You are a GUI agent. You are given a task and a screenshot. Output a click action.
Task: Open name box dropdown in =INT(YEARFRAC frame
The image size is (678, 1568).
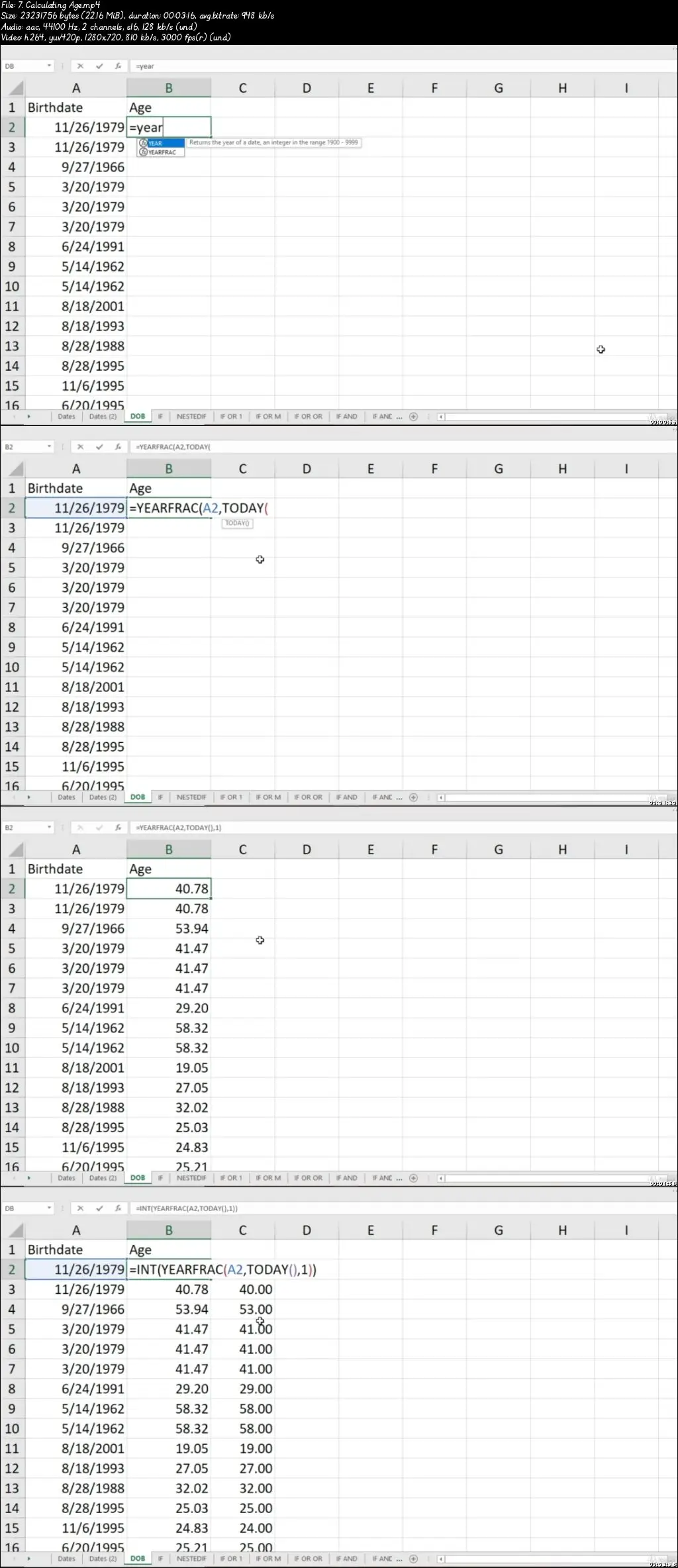[x=49, y=1208]
